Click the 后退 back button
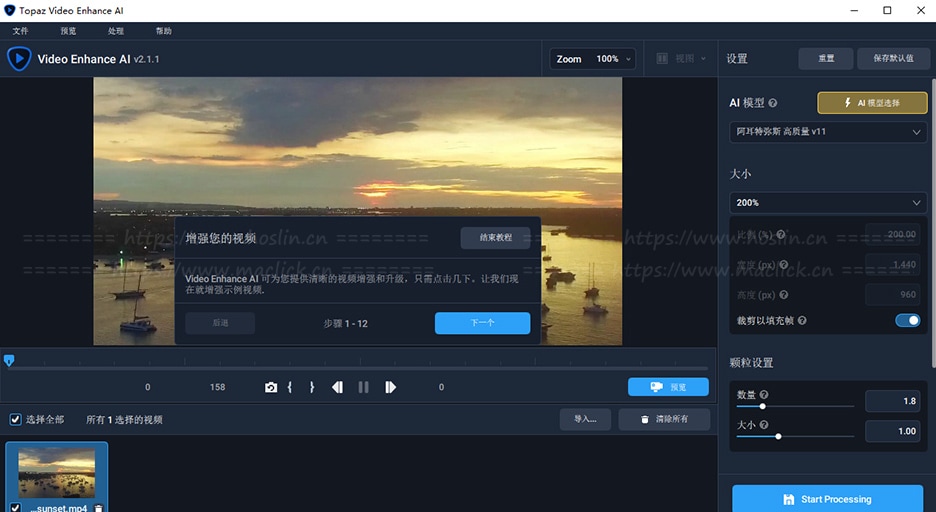 point(220,323)
